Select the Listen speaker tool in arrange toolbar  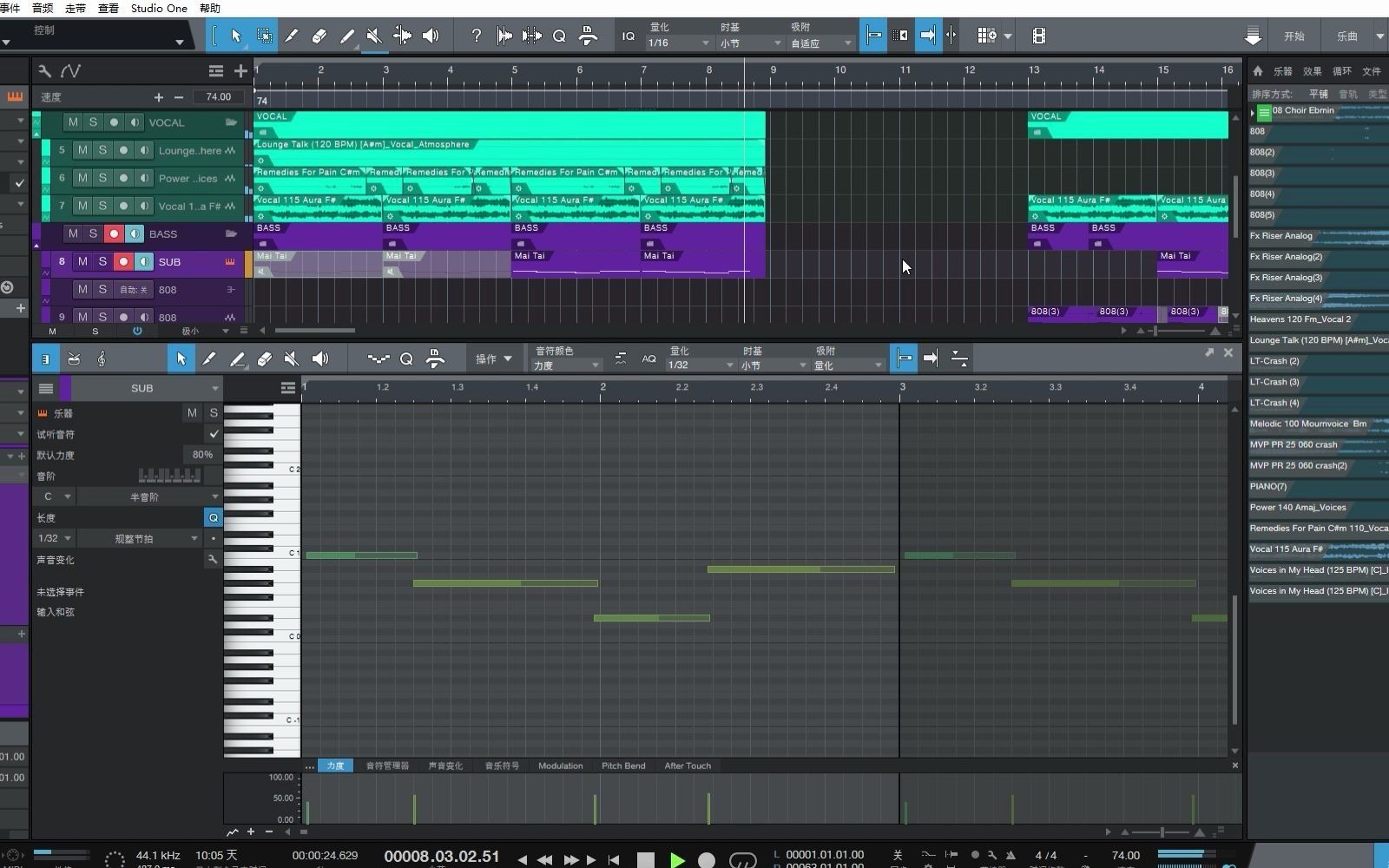pyautogui.click(x=430, y=36)
